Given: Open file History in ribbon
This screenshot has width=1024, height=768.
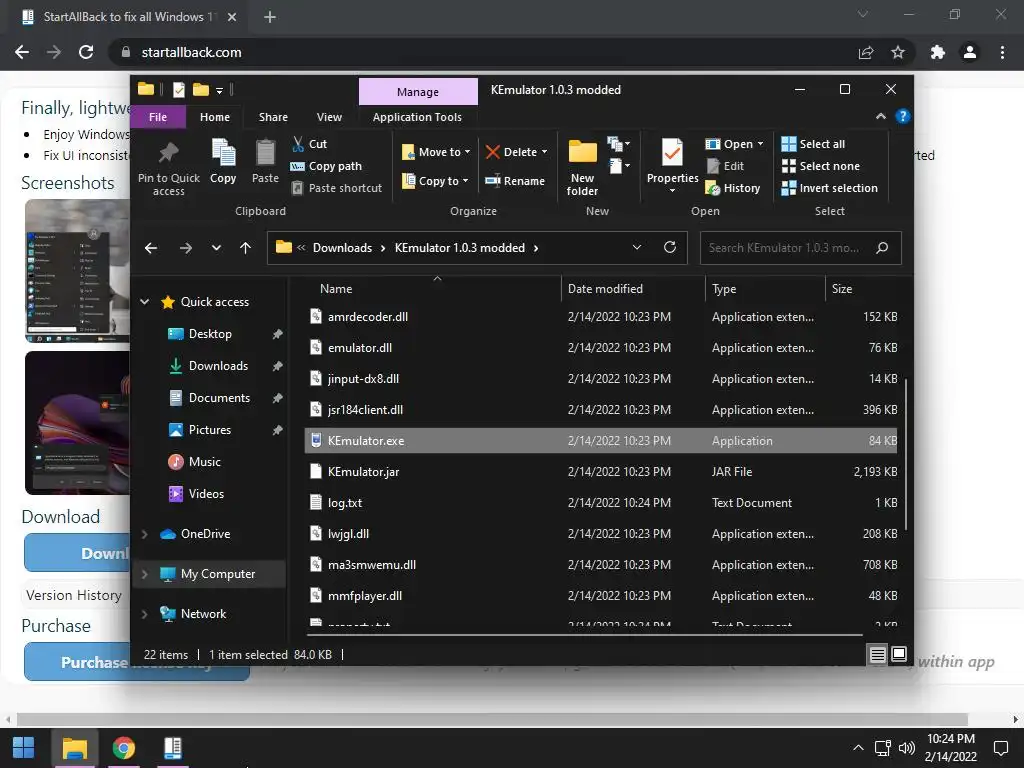Looking at the screenshot, I should [x=733, y=188].
